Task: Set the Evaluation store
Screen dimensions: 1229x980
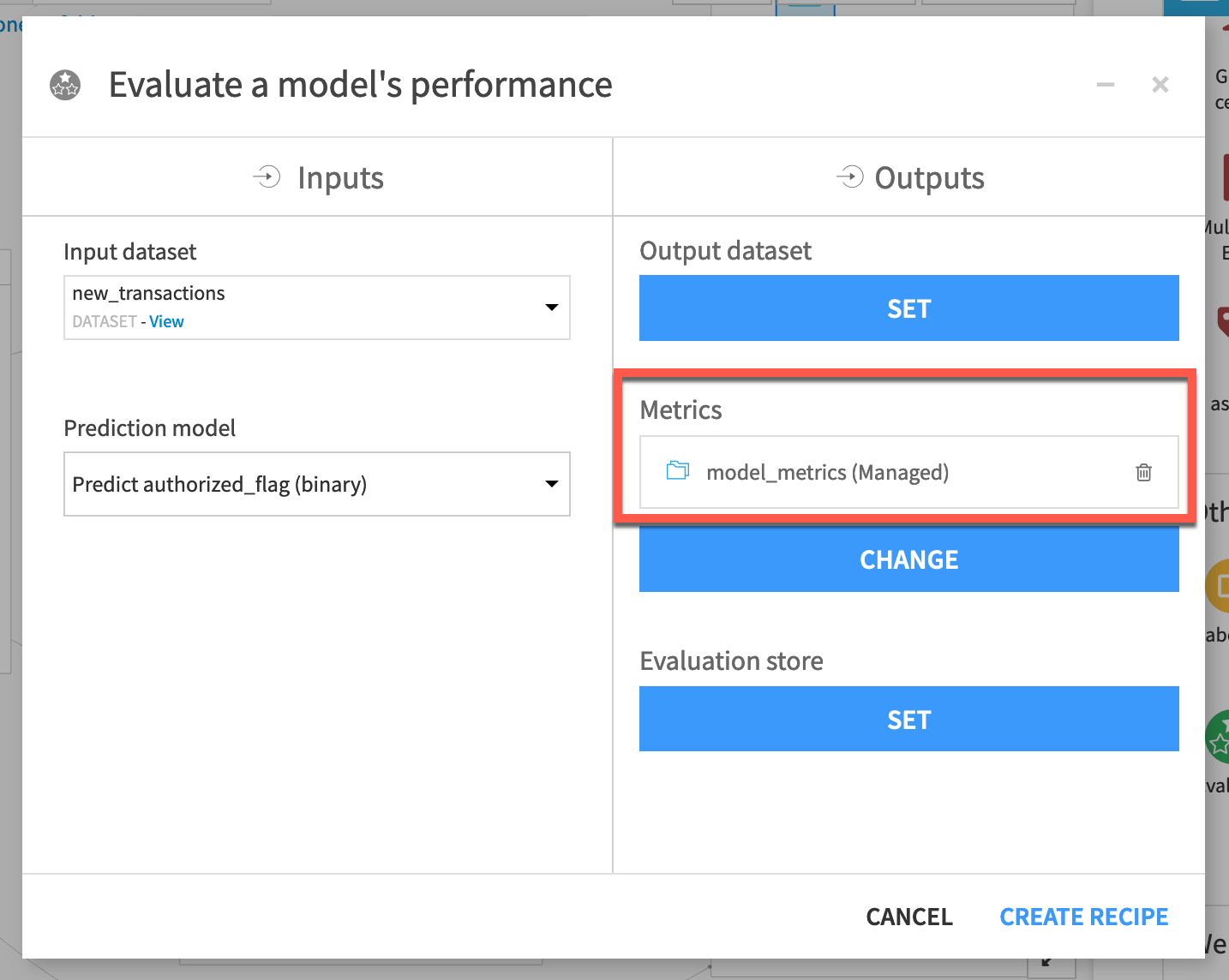Action: [908, 720]
